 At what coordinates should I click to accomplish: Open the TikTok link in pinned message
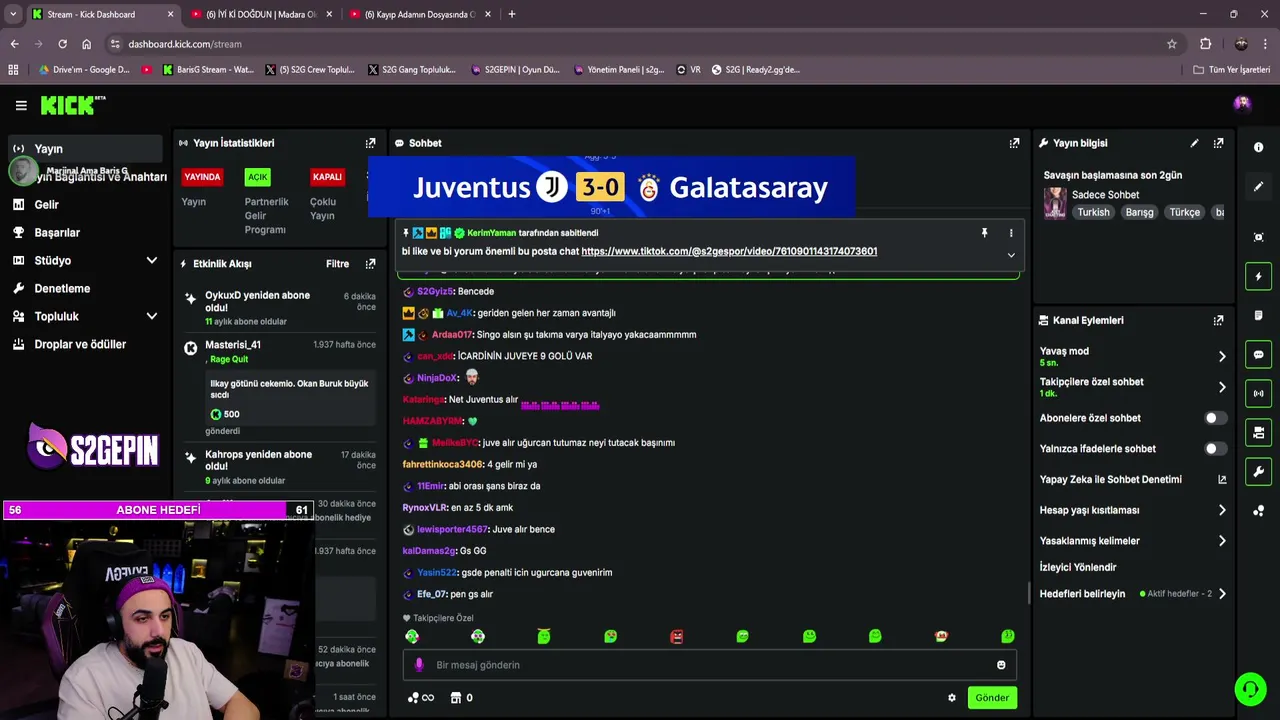729,252
